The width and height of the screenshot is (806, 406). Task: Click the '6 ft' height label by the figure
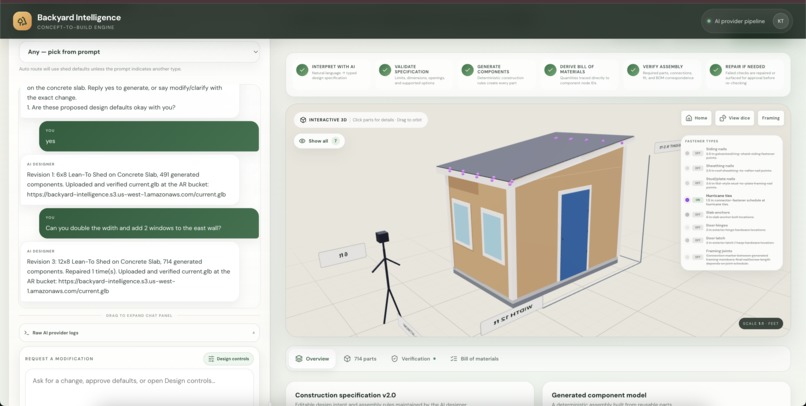342,255
